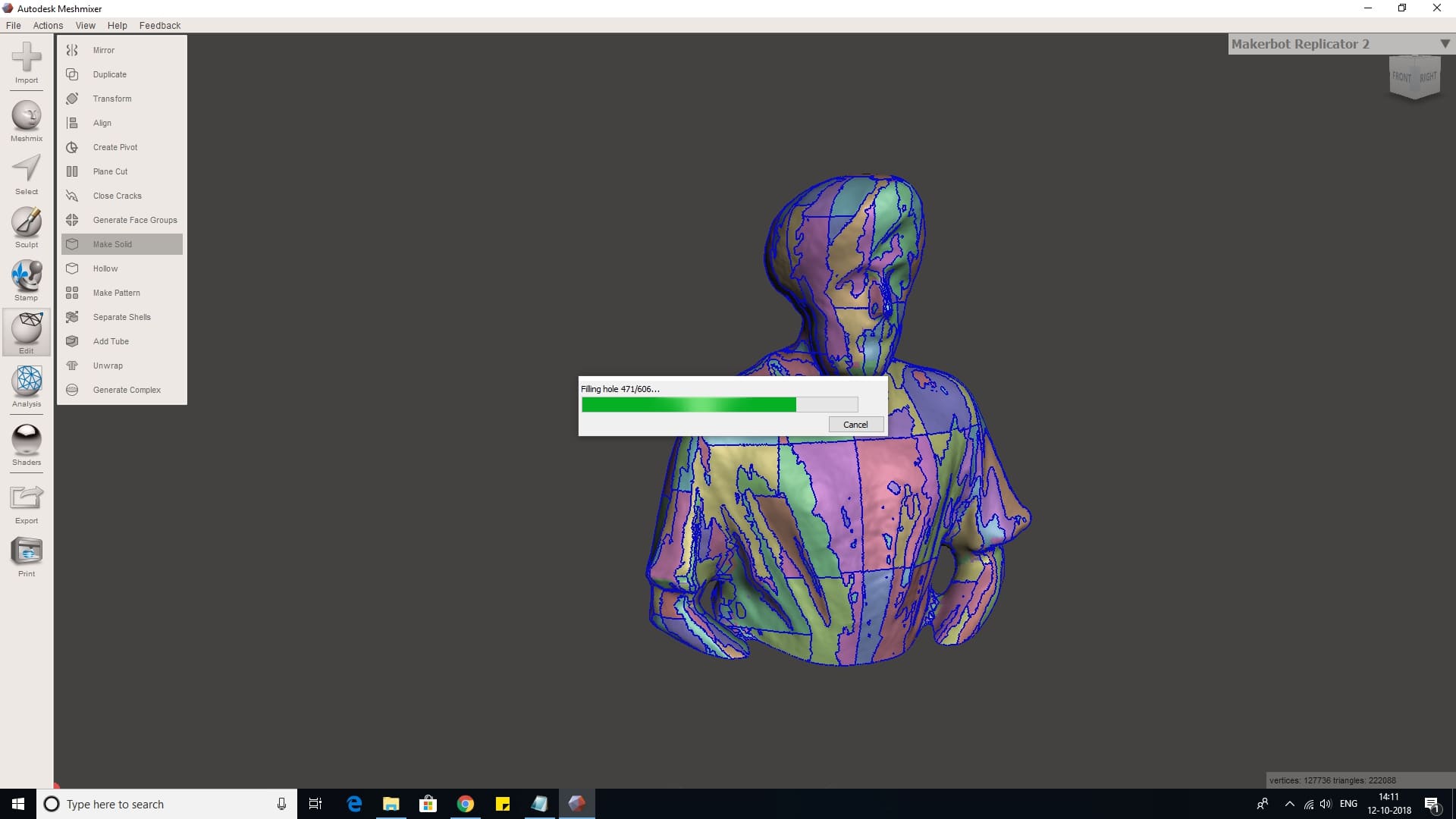The image size is (1456, 819).
Task: Select the Transform tool
Action: pyautogui.click(x=122, y=99)
